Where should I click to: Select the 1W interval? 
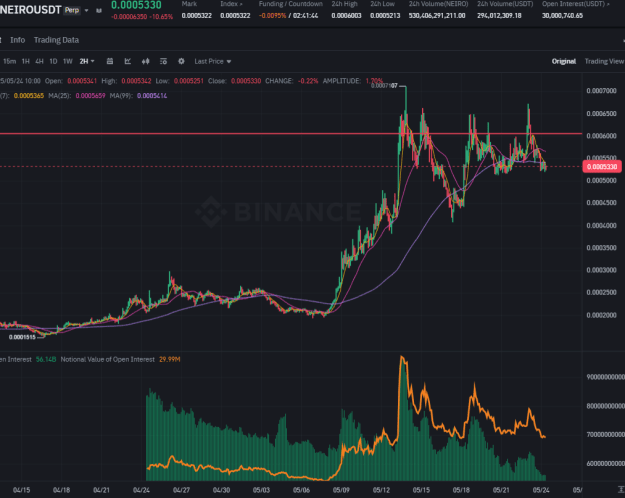point(68,61)
